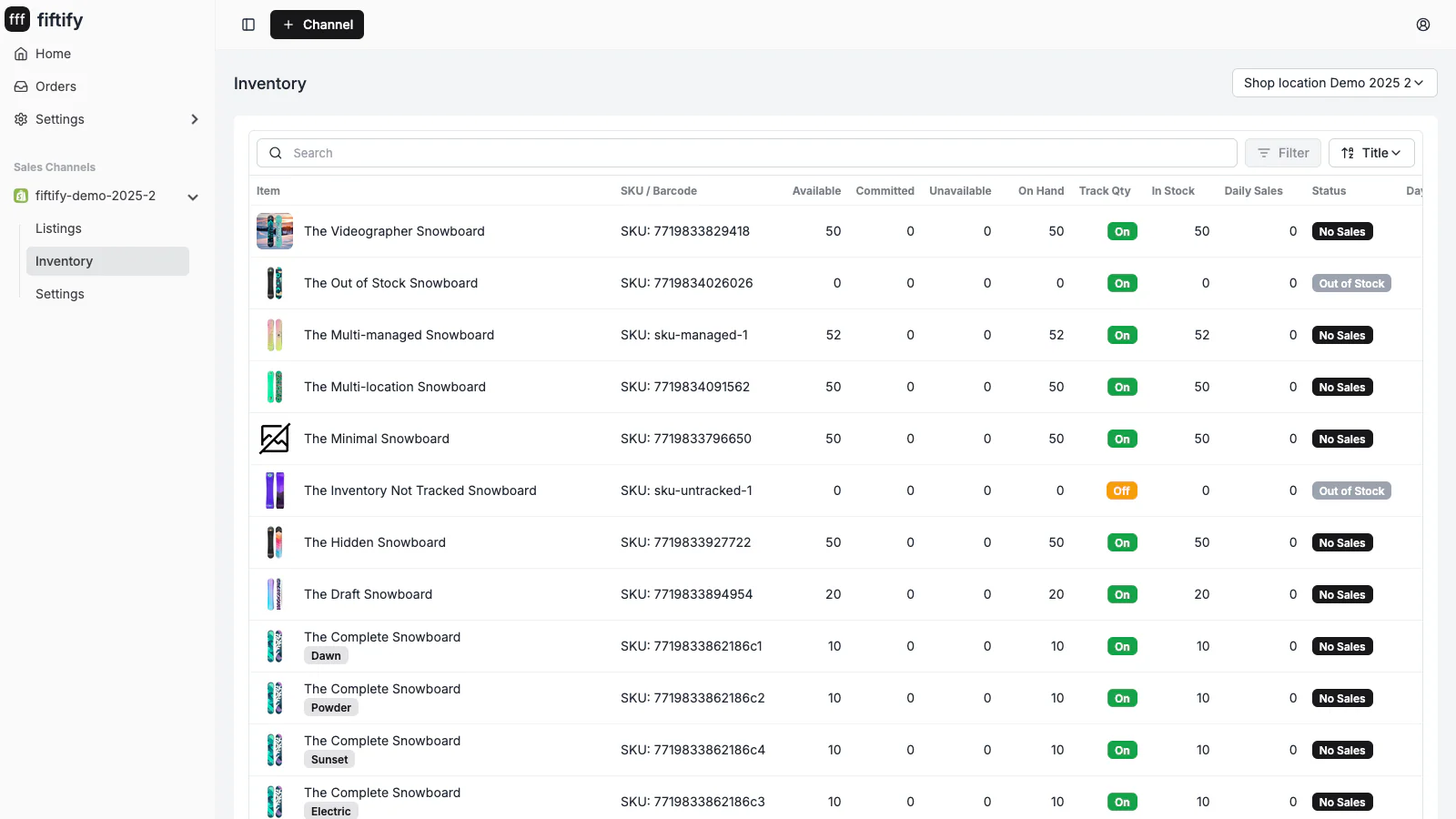Click the Home house icon
Image resolution: width=1456 pixels, height=819 pixels.
[21, 54]
